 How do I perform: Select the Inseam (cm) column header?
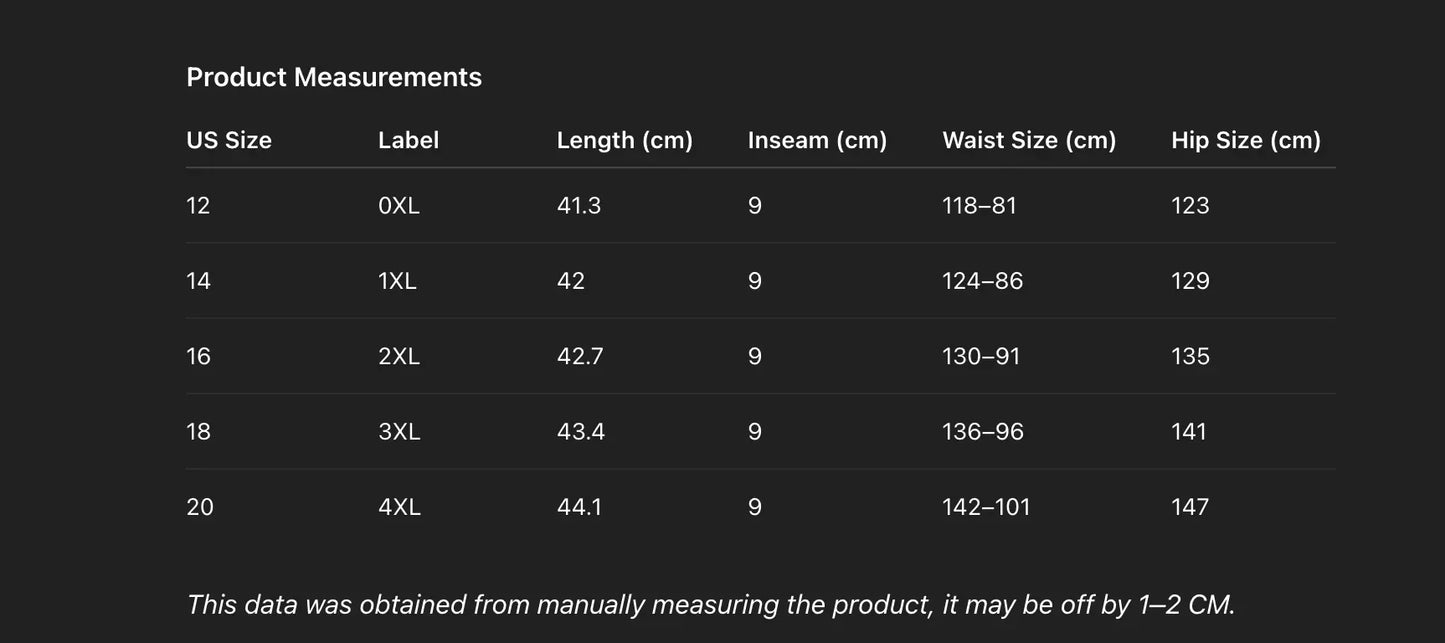coord(817,140)
